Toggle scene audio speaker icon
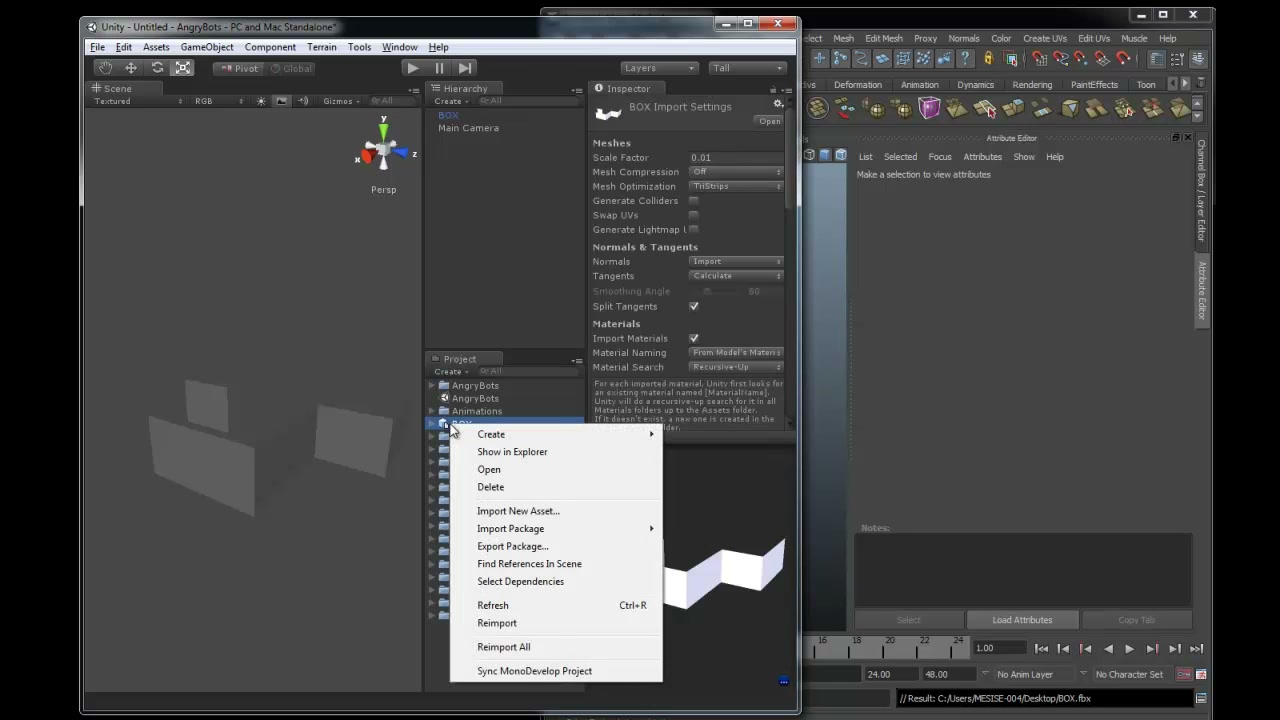Screen dimensions: 1280x720 (303, 101)
